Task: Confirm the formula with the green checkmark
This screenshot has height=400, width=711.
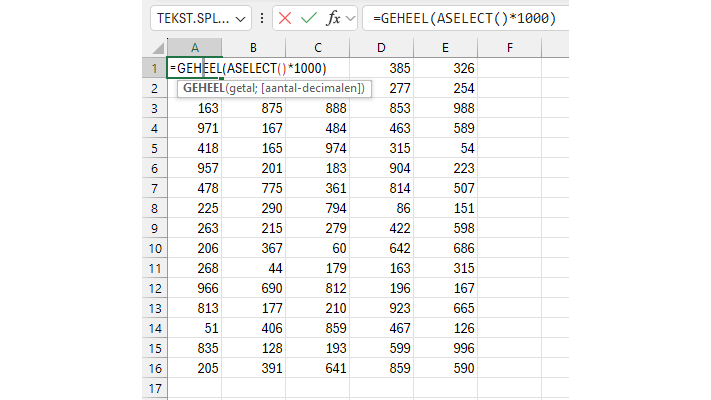Action: [x=309, y=18]
